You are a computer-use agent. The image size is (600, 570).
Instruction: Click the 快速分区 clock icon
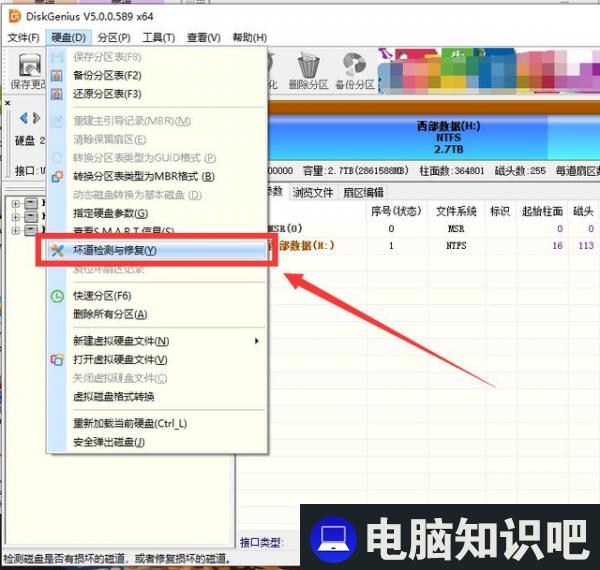57,296
